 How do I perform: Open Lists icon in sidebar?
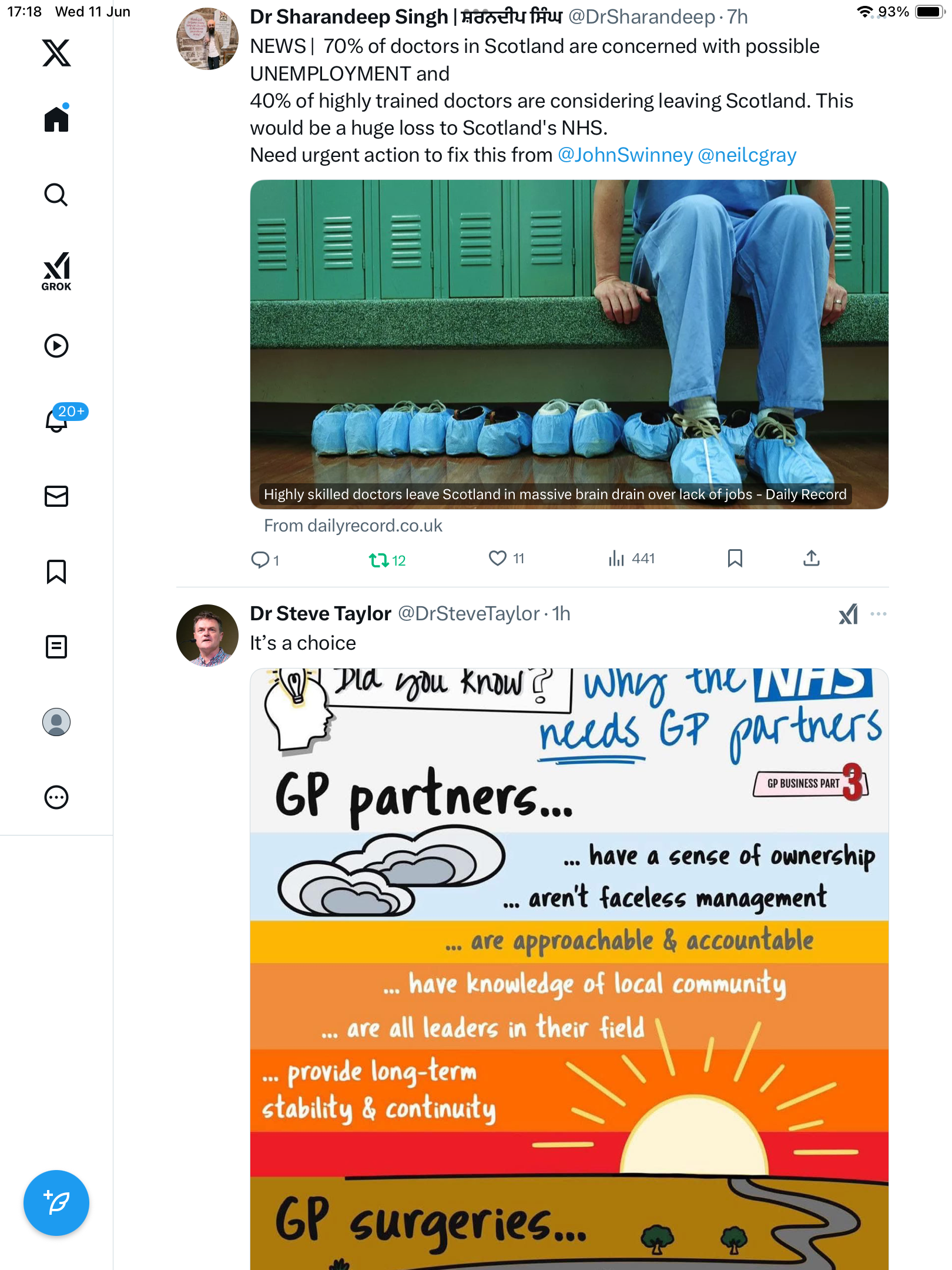[56, 647]
